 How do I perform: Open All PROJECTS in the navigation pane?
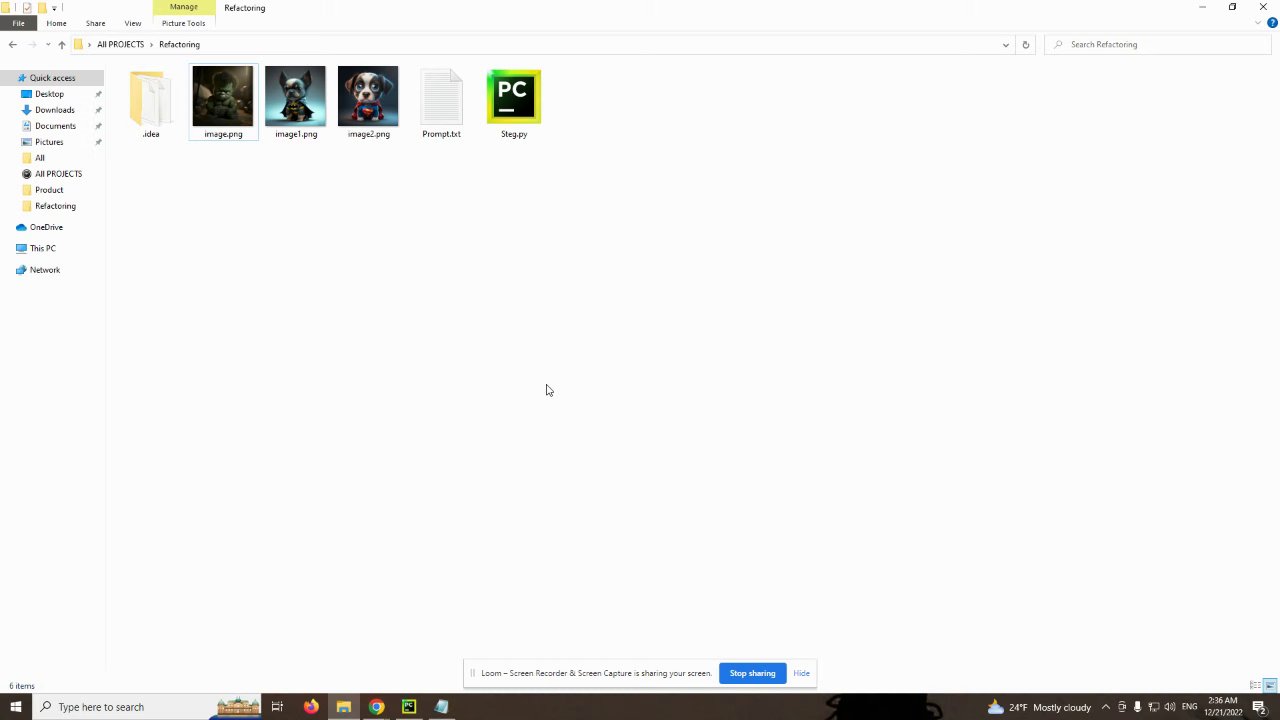(x=58, y=174)
